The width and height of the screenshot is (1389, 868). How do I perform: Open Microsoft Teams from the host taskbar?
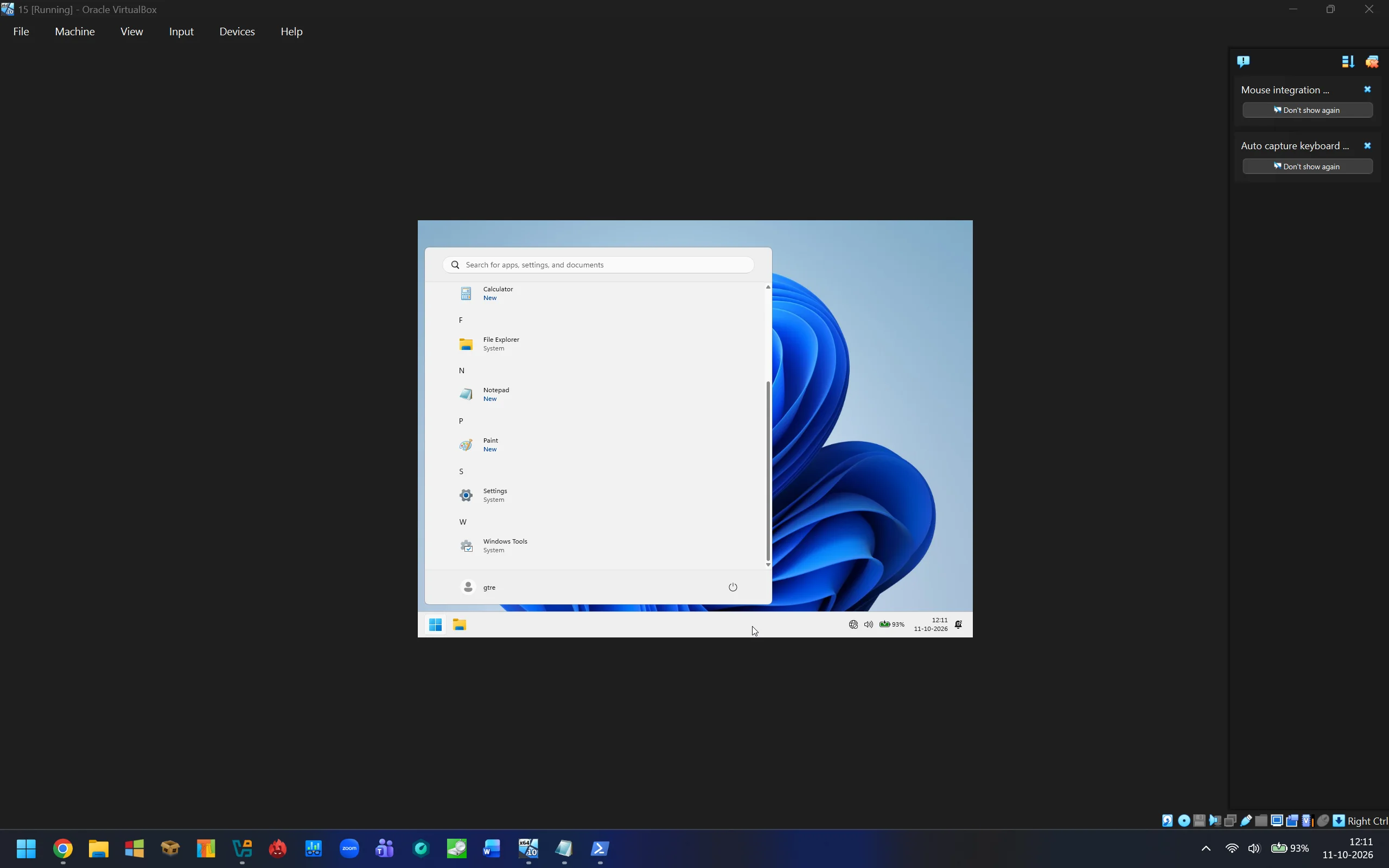[385, 848]
